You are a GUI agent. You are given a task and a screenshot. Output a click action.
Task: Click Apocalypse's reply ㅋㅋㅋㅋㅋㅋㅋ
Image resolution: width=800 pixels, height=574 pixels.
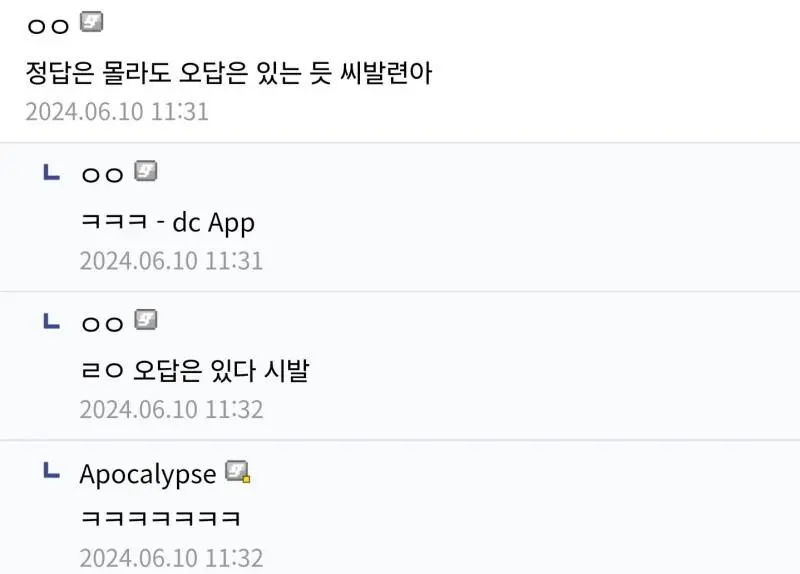point(160,518)
